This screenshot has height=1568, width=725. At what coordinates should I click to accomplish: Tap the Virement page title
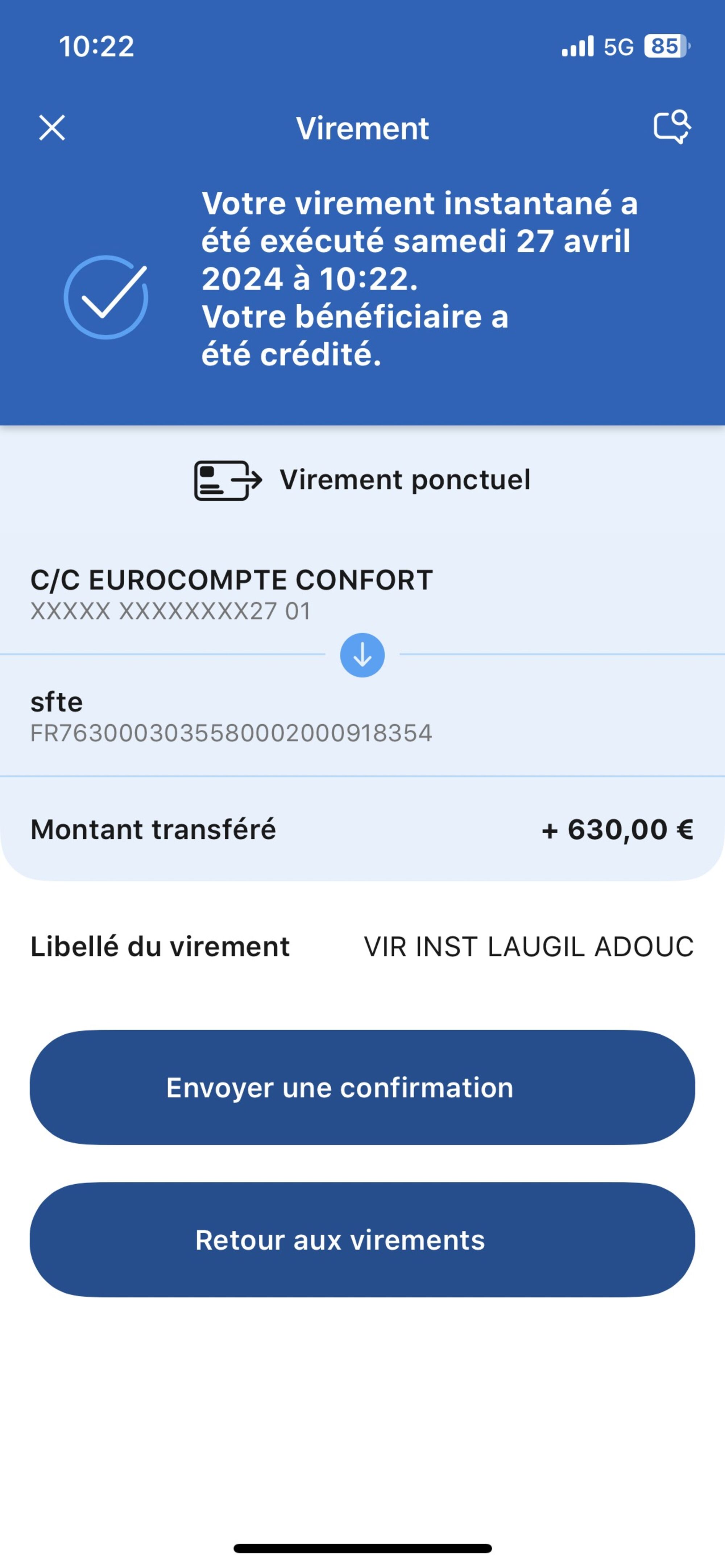click(x=362, y=129)
